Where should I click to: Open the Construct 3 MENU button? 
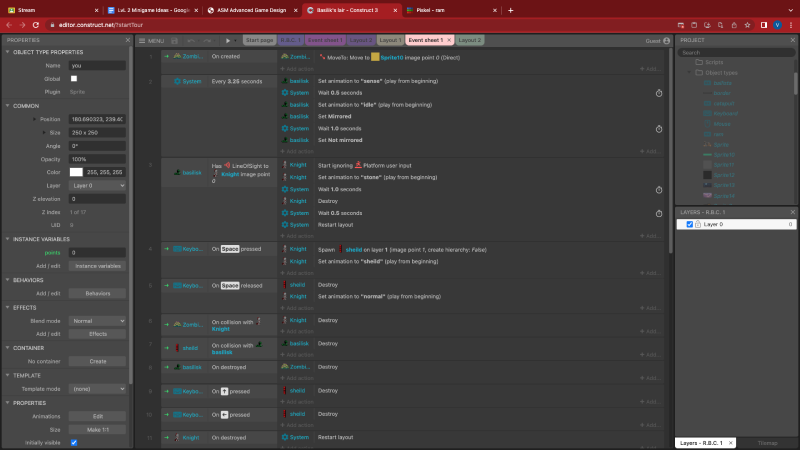(x=151, y=41)
